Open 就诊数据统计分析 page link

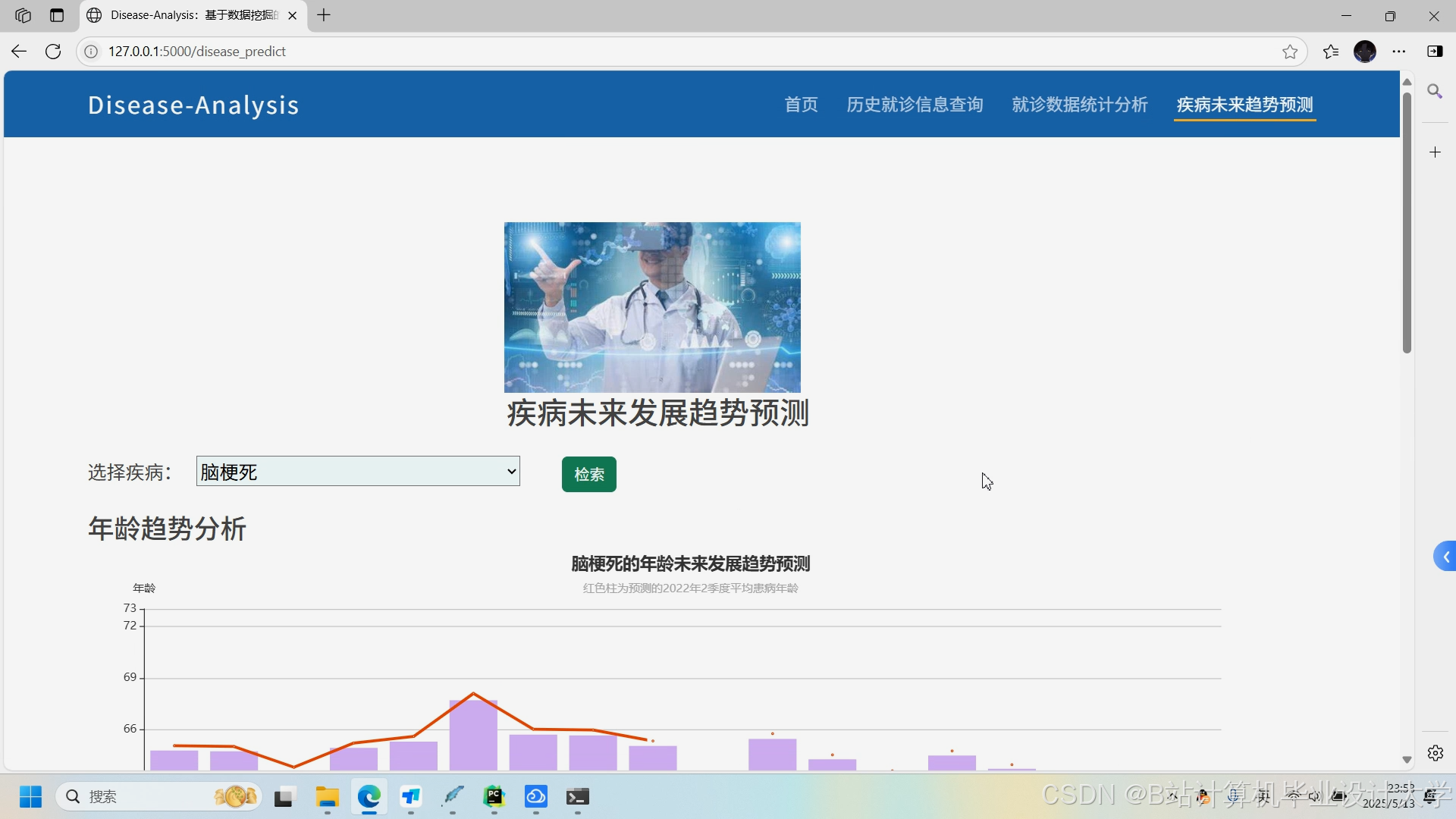pyautogui.click(x=1079, y=105)
